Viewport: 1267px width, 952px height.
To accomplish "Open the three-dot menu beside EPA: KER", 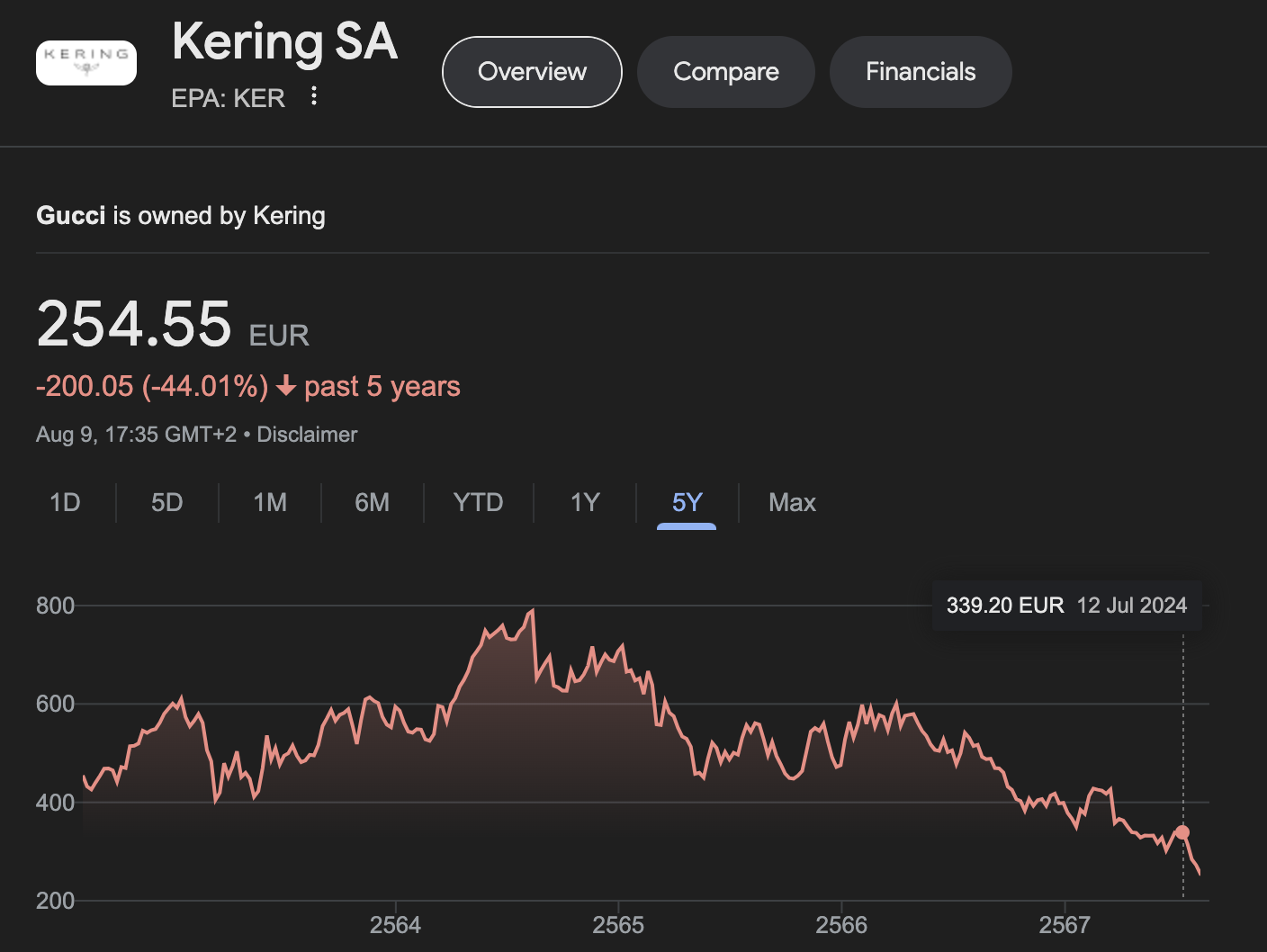I will pyautogui.click(x=314, y=96).
